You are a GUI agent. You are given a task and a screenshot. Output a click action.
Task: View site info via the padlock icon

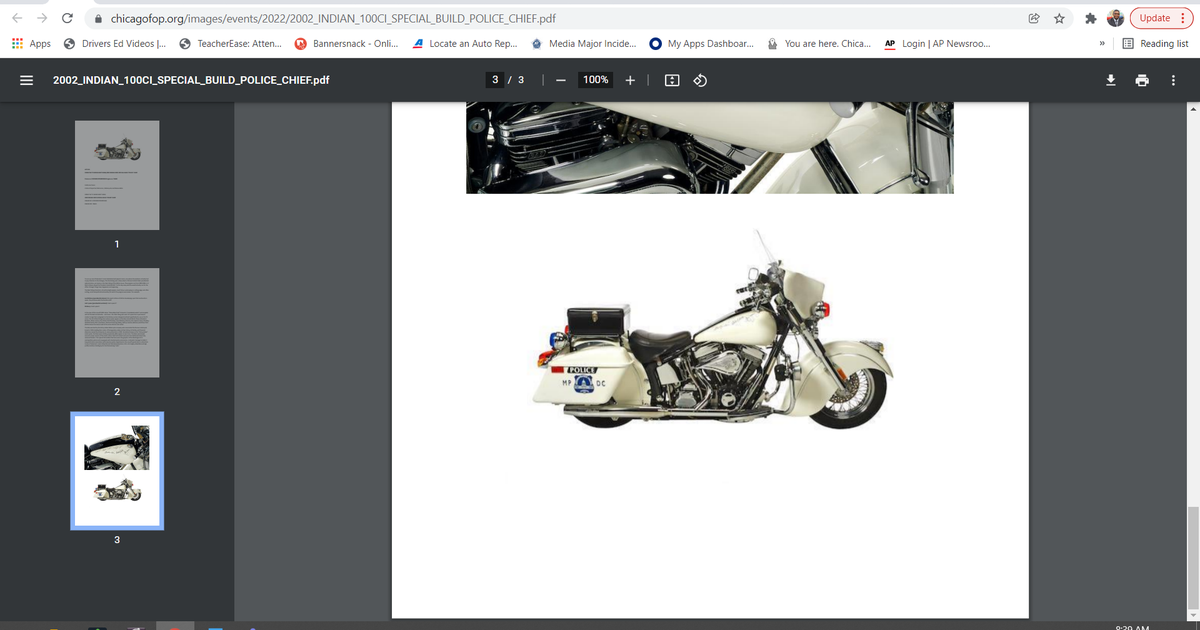pyautogui.click(x=99, y=18)
